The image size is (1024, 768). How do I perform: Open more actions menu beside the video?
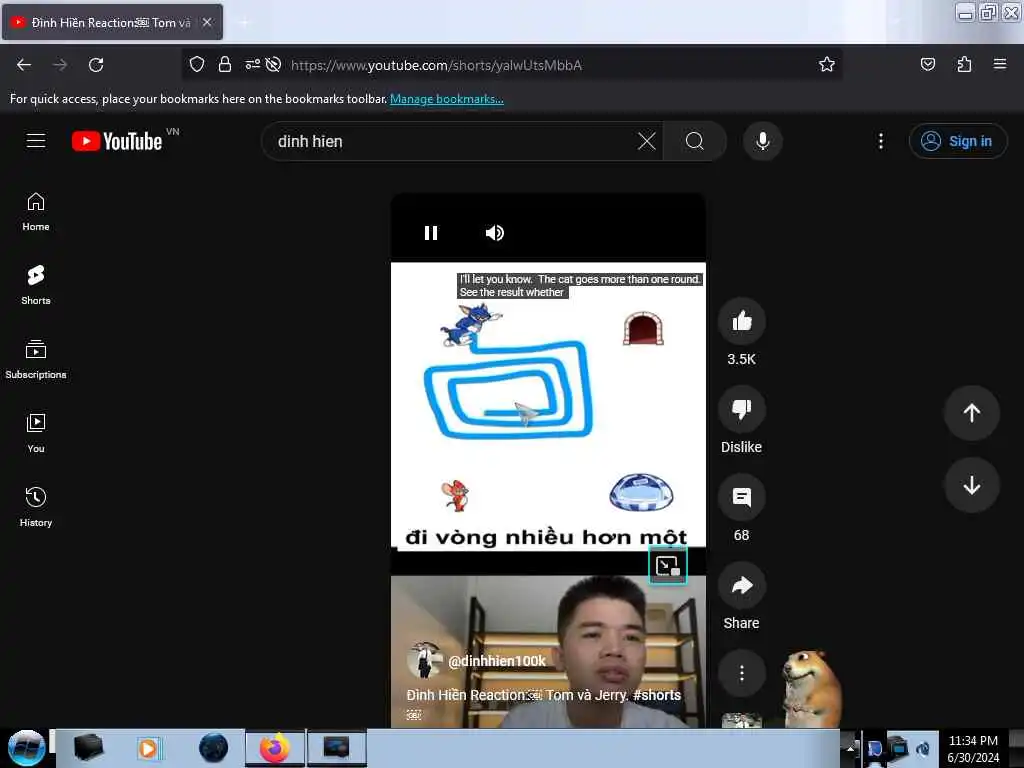[x=741, y=673]
